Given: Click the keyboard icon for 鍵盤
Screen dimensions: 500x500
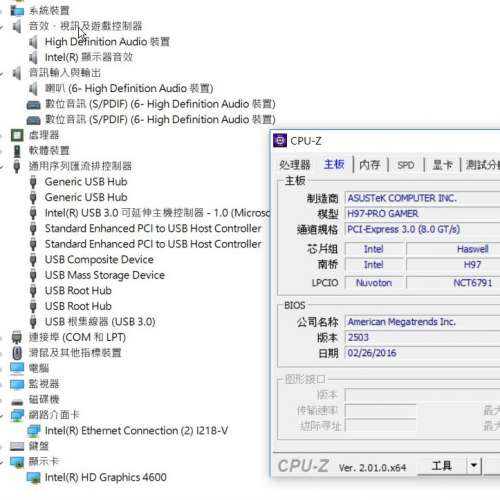Looking at the screenshot, I should tap(17, 446).
